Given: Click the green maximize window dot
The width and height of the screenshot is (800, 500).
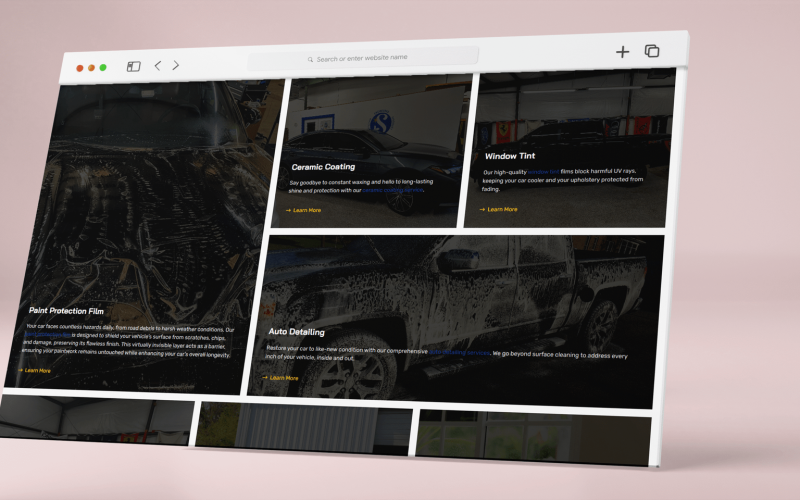Looking at the screenshot, I should click(x=103, y=68).
